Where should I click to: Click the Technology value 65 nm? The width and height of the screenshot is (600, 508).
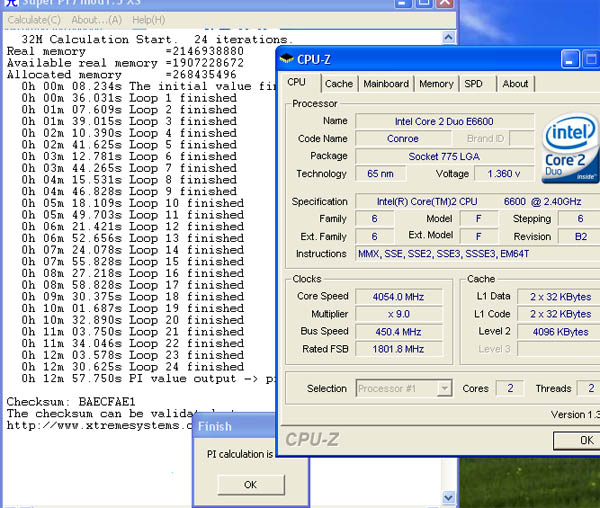tap(380, 174)
